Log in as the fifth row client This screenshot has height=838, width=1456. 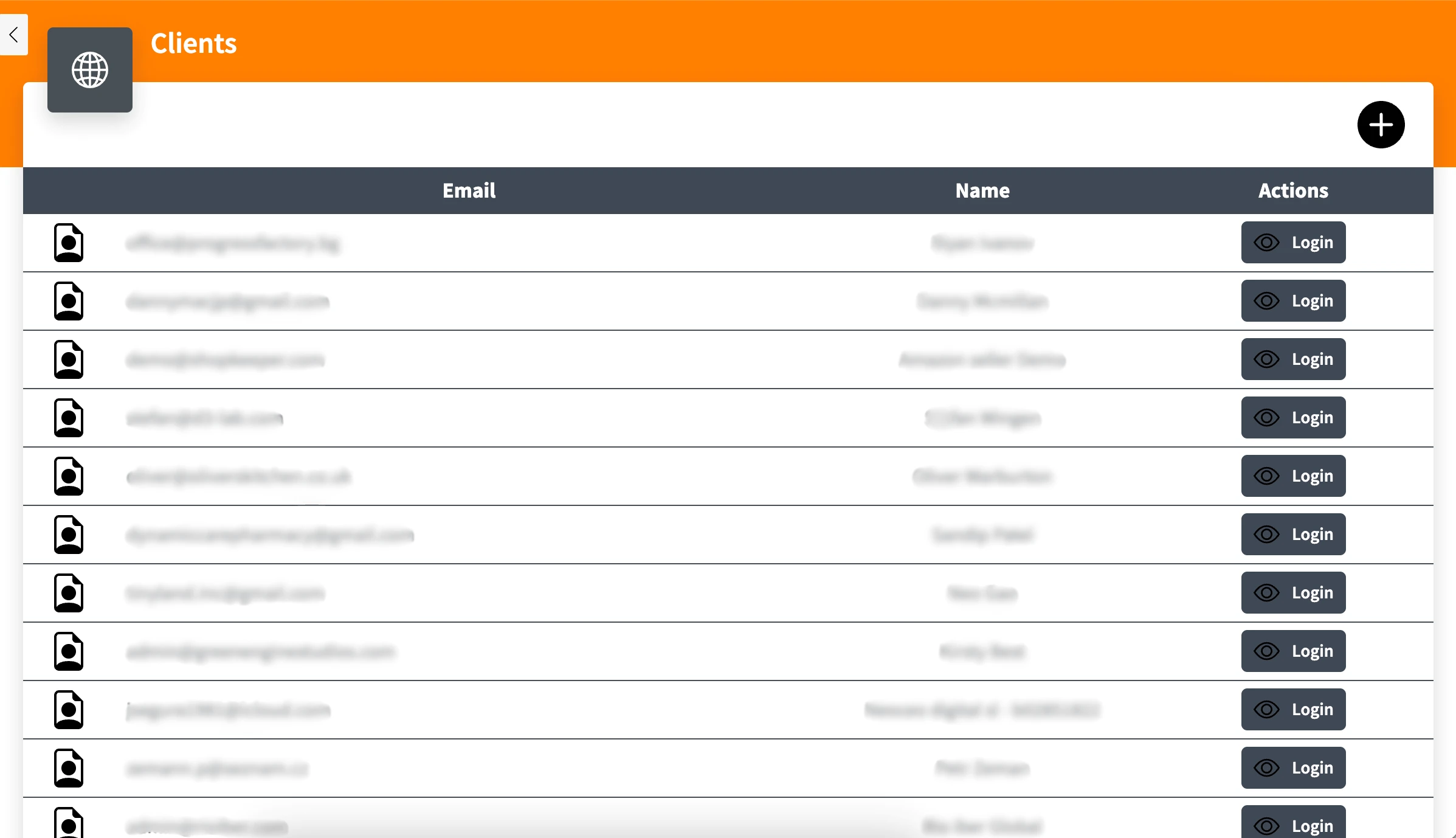(x=1293, y=476)
